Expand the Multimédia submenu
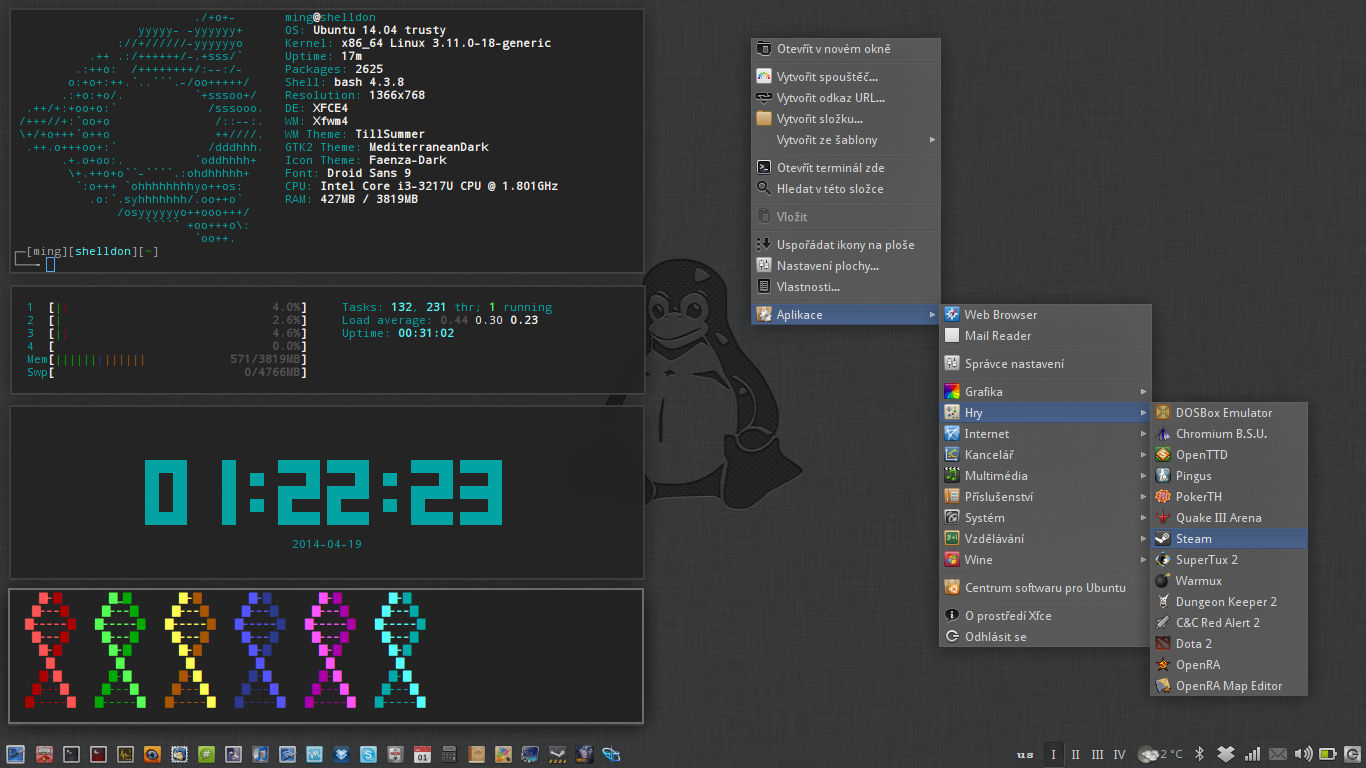Screen dimensions: 1366x768 (1046, 475)
